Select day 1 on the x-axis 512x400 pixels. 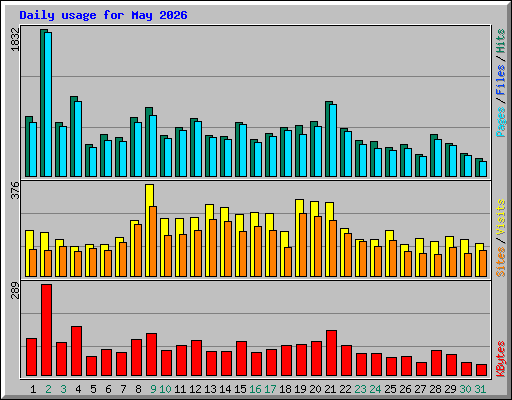33,389
